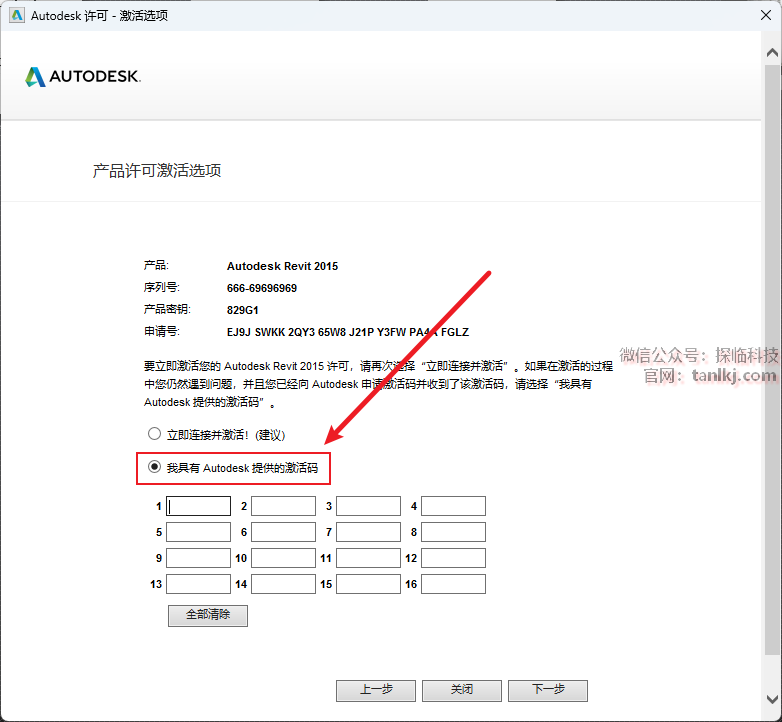The image size is (782, 722).
Task: Click the scrollbar up arrow
Action: tap(772, 52)
